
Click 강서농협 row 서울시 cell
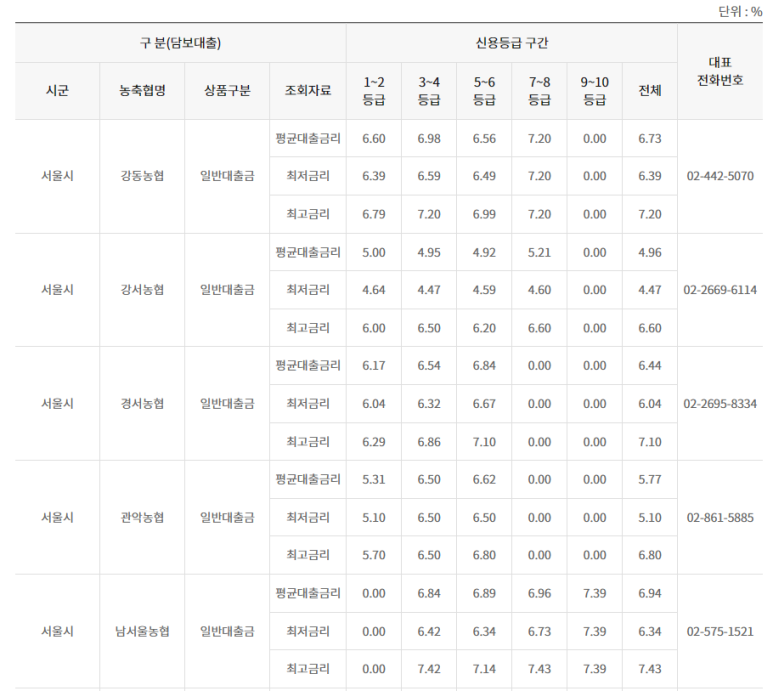57,290
